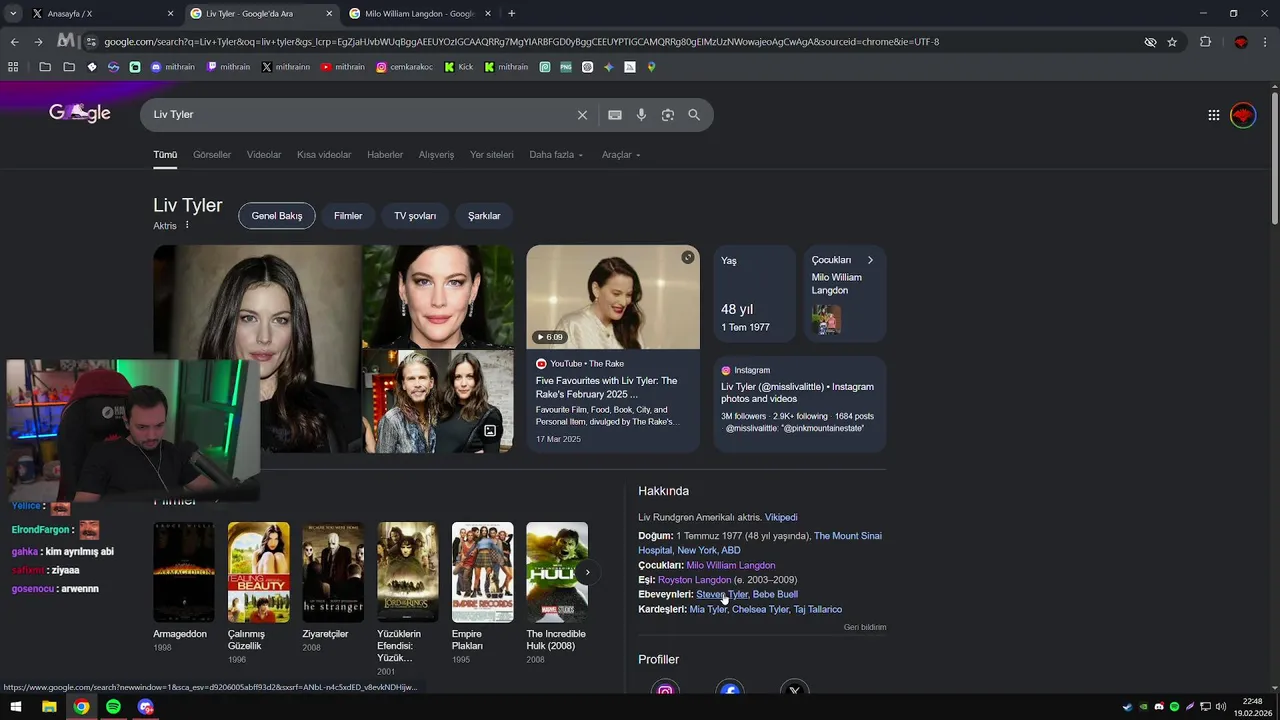This screenshot has height=720, width=1280.
Task: Open The Incredible Hulk poster
Action: pos(557,572)
